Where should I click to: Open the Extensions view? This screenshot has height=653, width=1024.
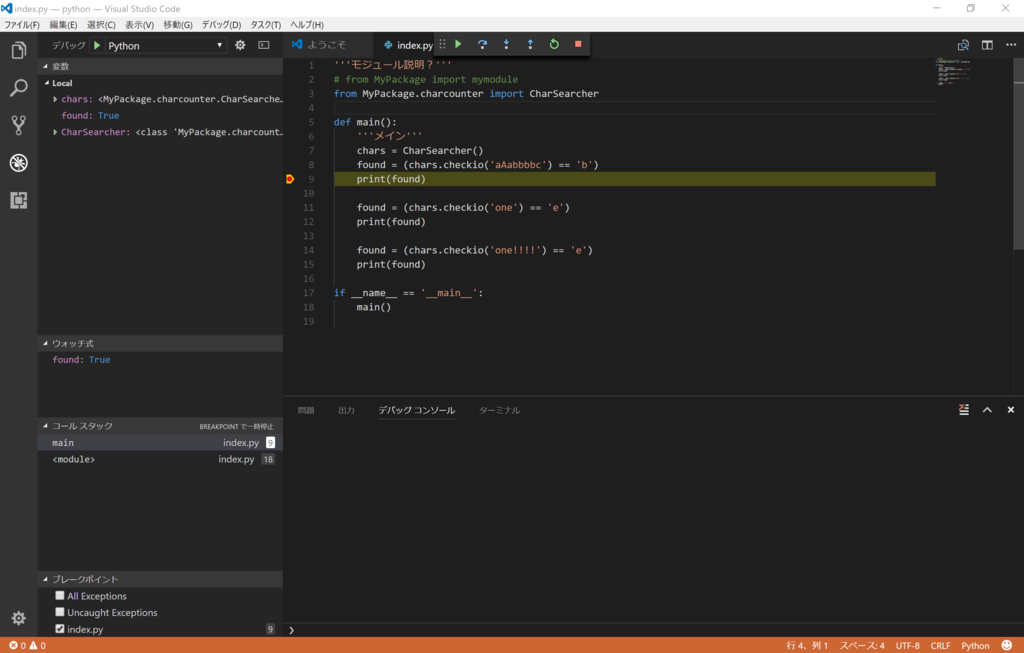[x=18, y=200]
